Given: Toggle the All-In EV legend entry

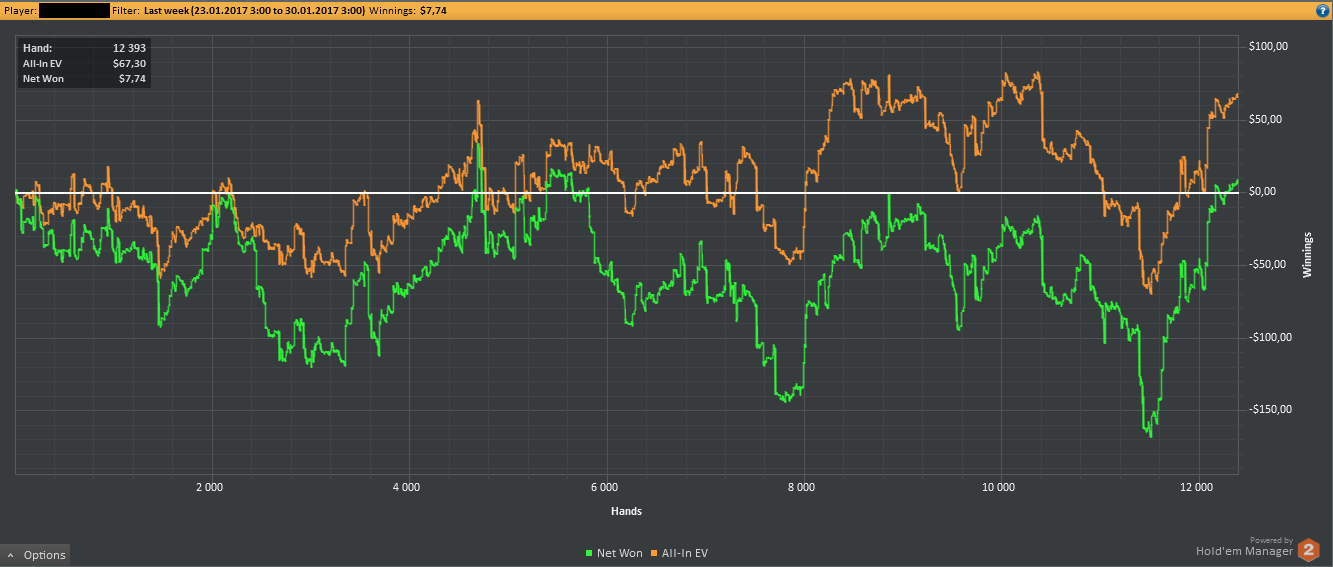Looking at the screenshot, I should 679,553.
